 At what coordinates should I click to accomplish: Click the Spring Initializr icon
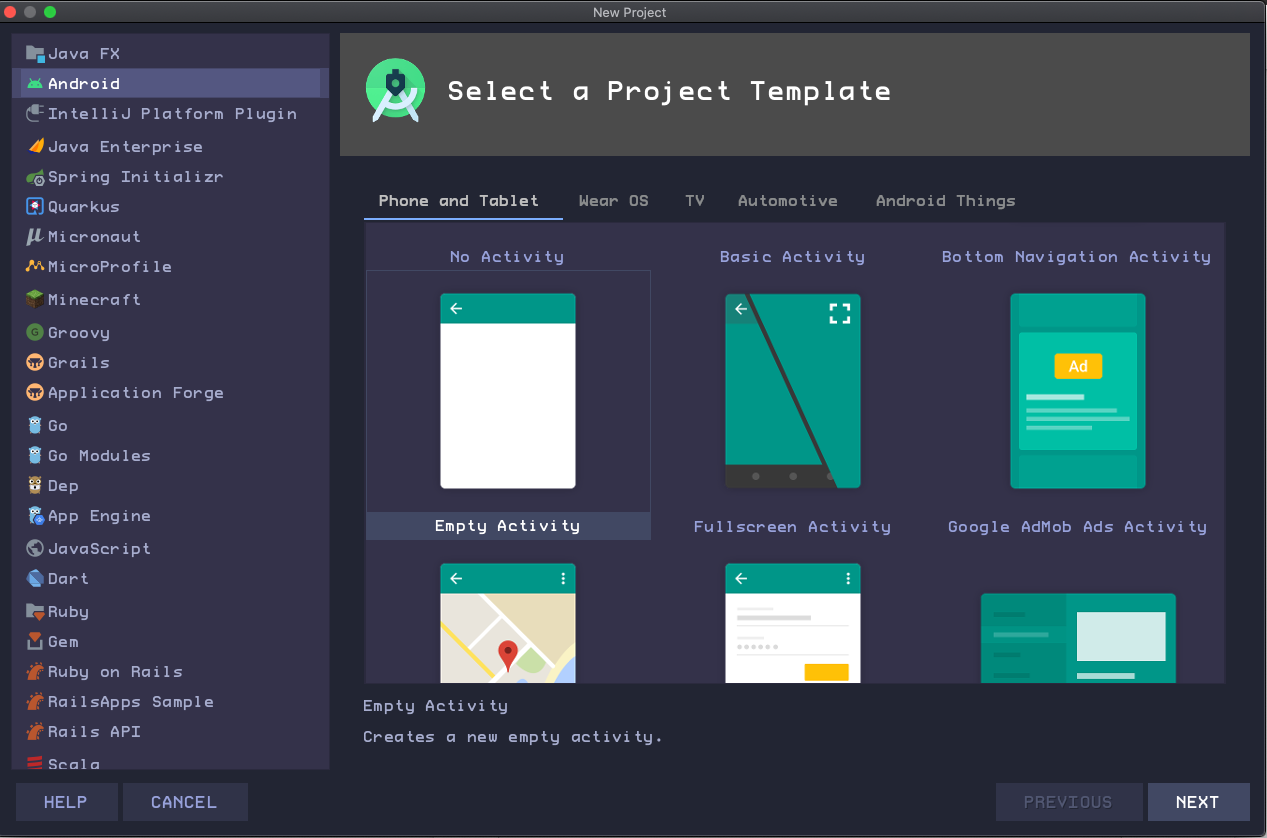pos(35,177)
